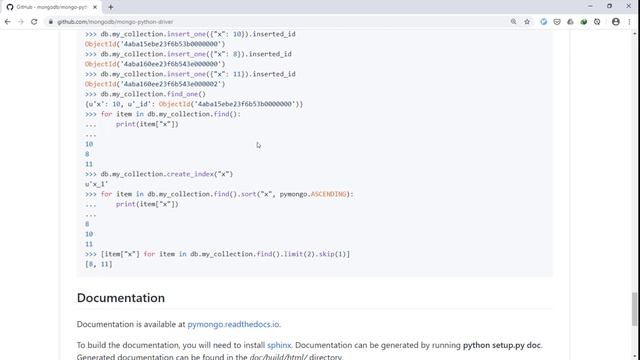
Task: Close the GitHub mongo-python-driver tab
Action: (95, 7)
